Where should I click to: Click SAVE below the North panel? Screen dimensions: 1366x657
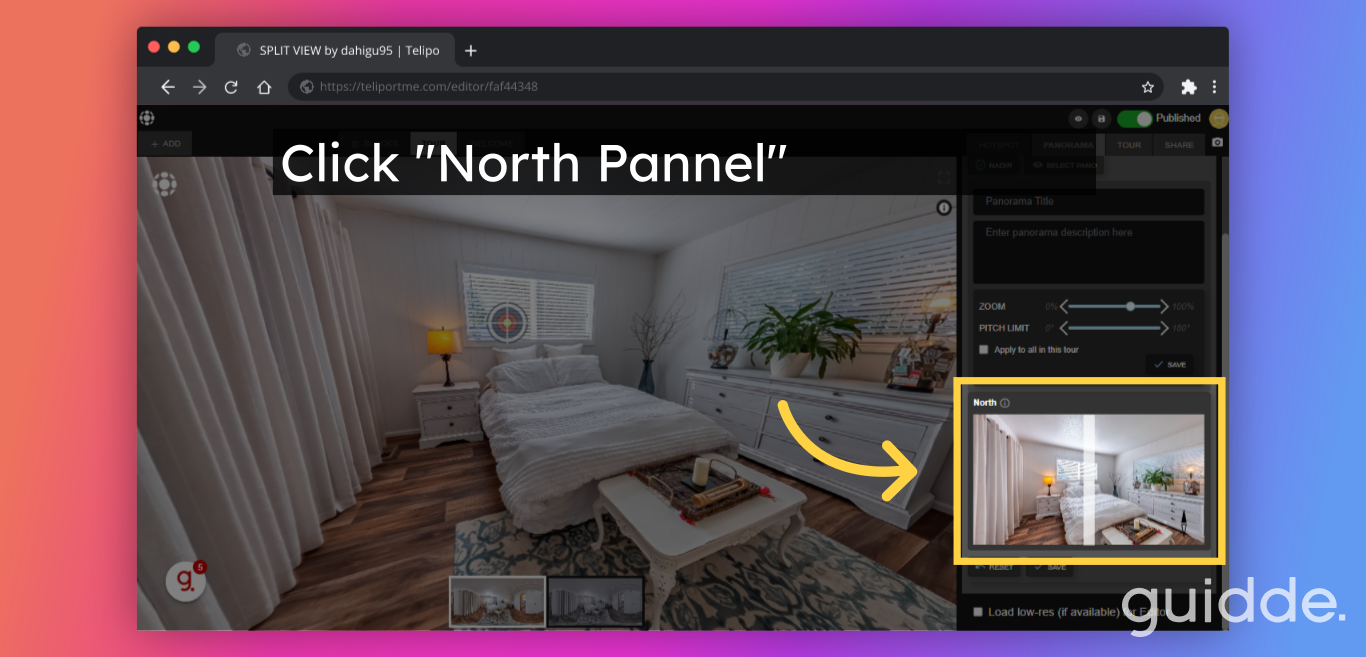pos(1050,568)
